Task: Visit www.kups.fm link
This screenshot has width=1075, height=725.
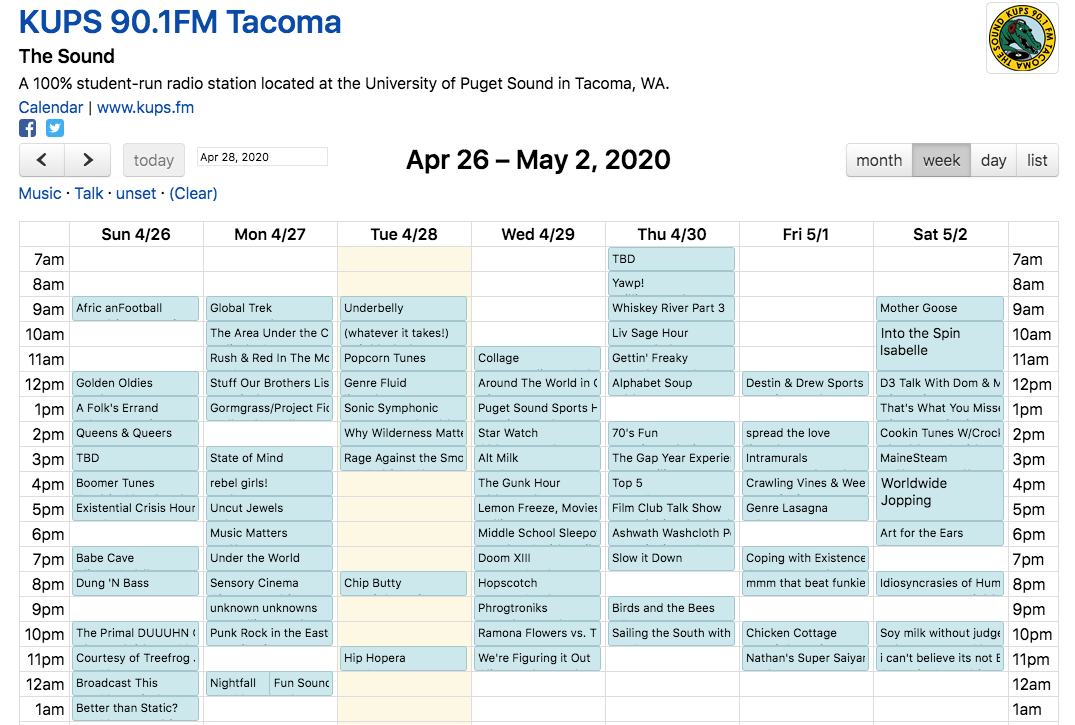Action: (x=145, y=108)
